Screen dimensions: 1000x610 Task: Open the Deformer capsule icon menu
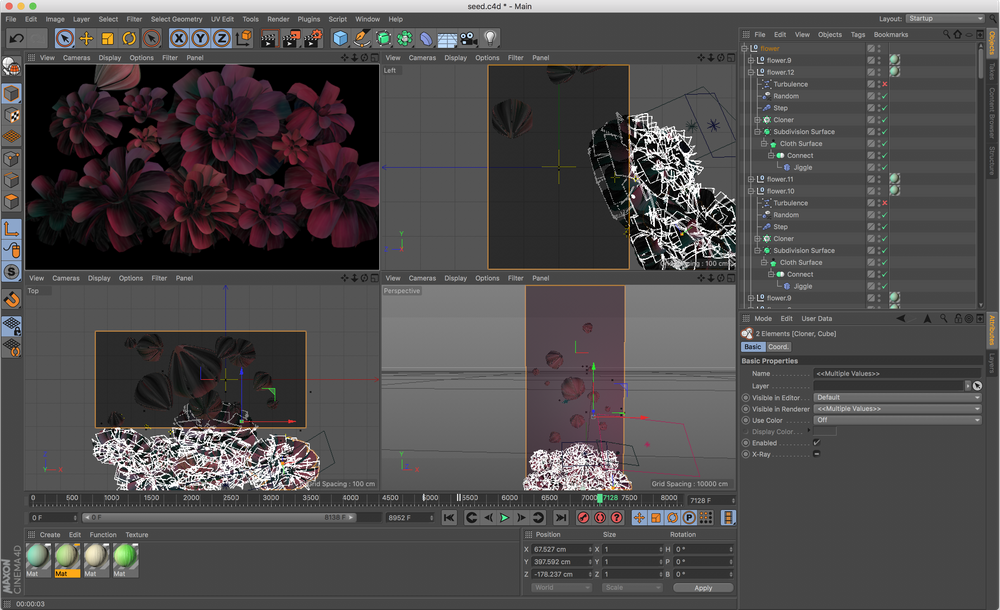click(x=426, y=38)
